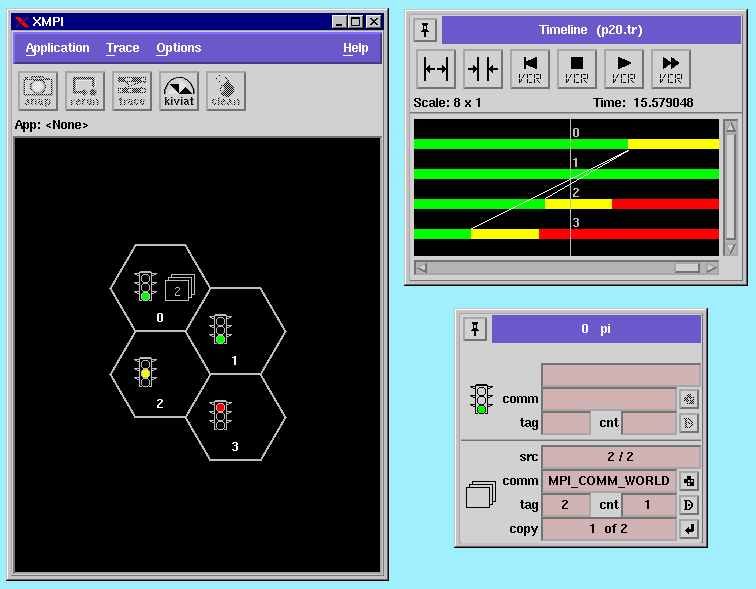
Task: Zoom out the timeline with expand arrows
Action: 436,69
